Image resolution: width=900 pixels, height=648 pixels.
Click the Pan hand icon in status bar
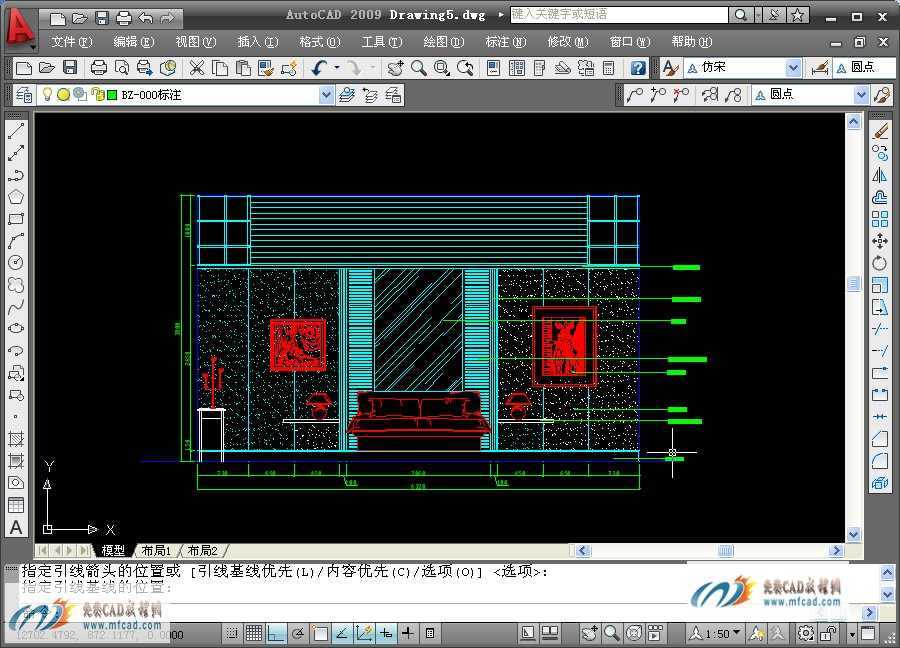pos(589,633)
